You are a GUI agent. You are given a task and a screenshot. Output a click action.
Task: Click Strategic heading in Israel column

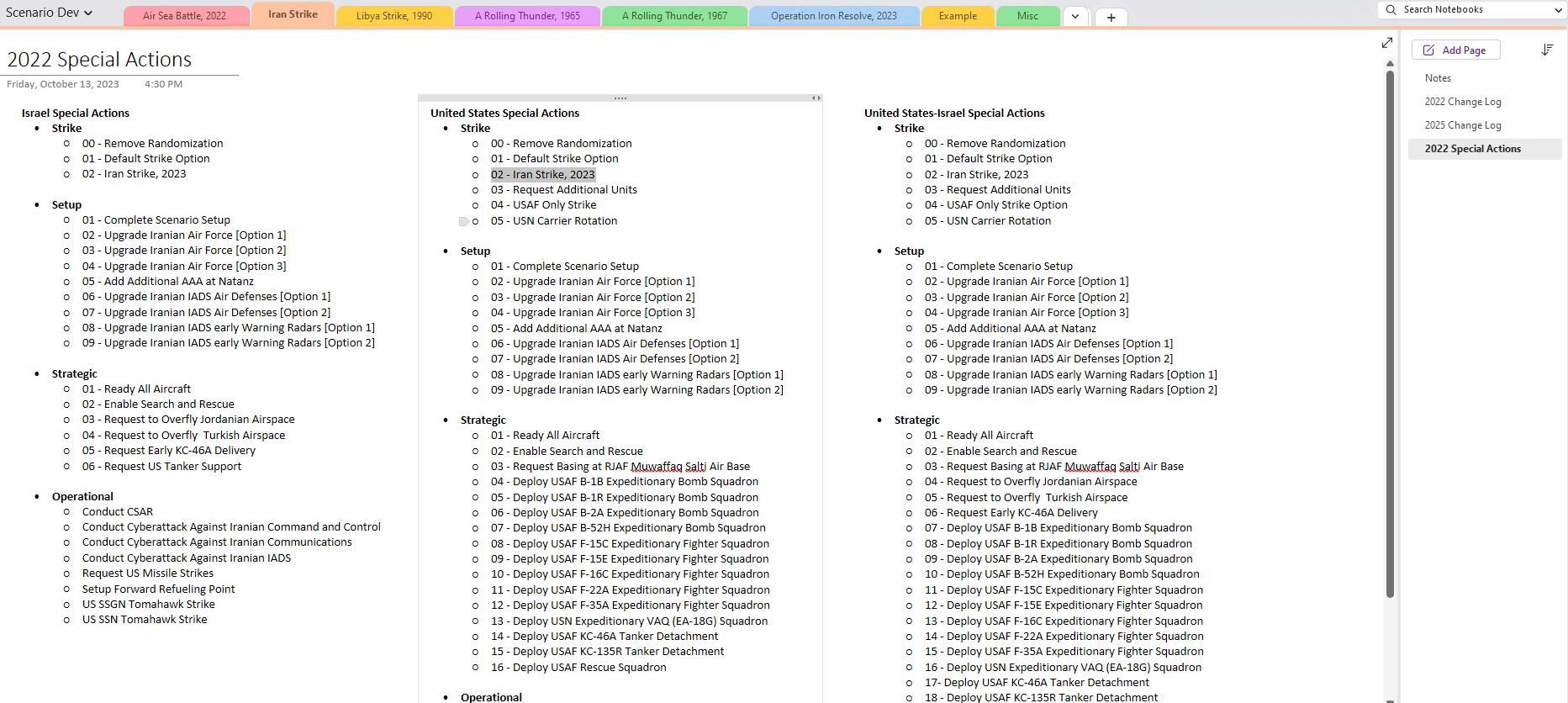[75, 373]
